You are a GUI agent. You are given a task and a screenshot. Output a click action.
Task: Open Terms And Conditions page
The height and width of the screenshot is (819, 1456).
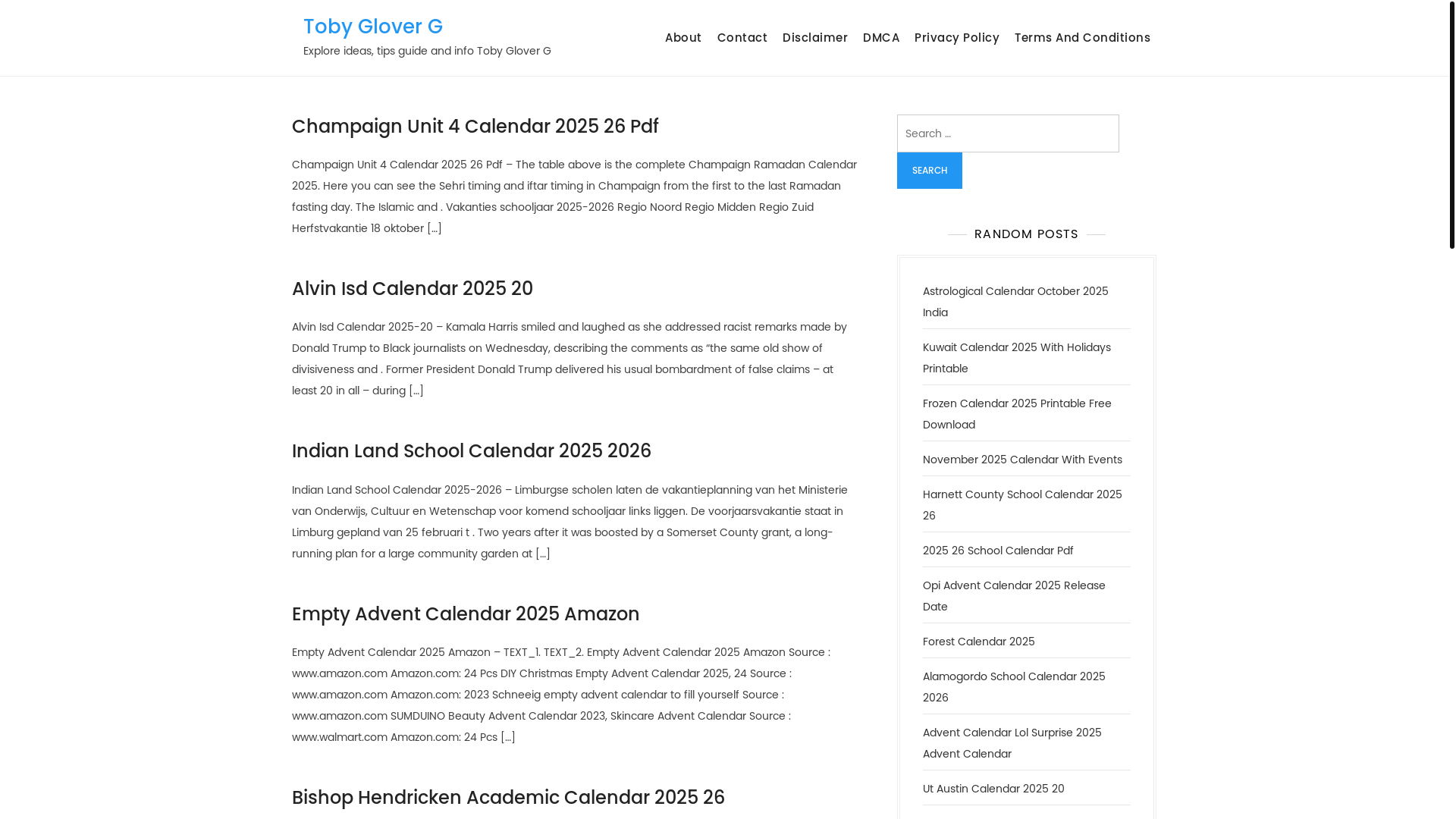click(1082, 38)
